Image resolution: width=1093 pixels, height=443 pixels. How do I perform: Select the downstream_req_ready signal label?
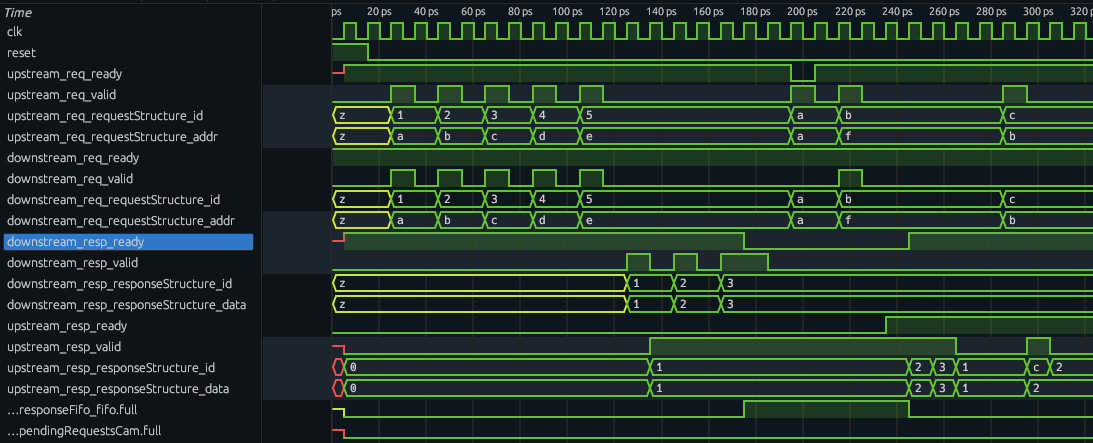tap(72, 158)
